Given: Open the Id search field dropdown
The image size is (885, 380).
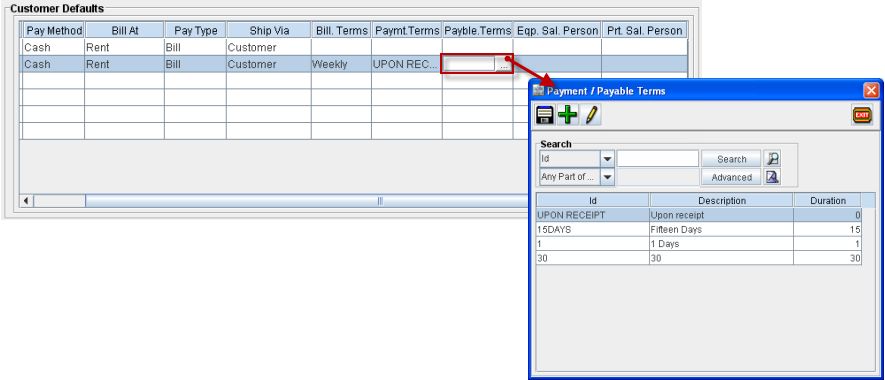Looking at the screenshot, I should click(607, 159).
